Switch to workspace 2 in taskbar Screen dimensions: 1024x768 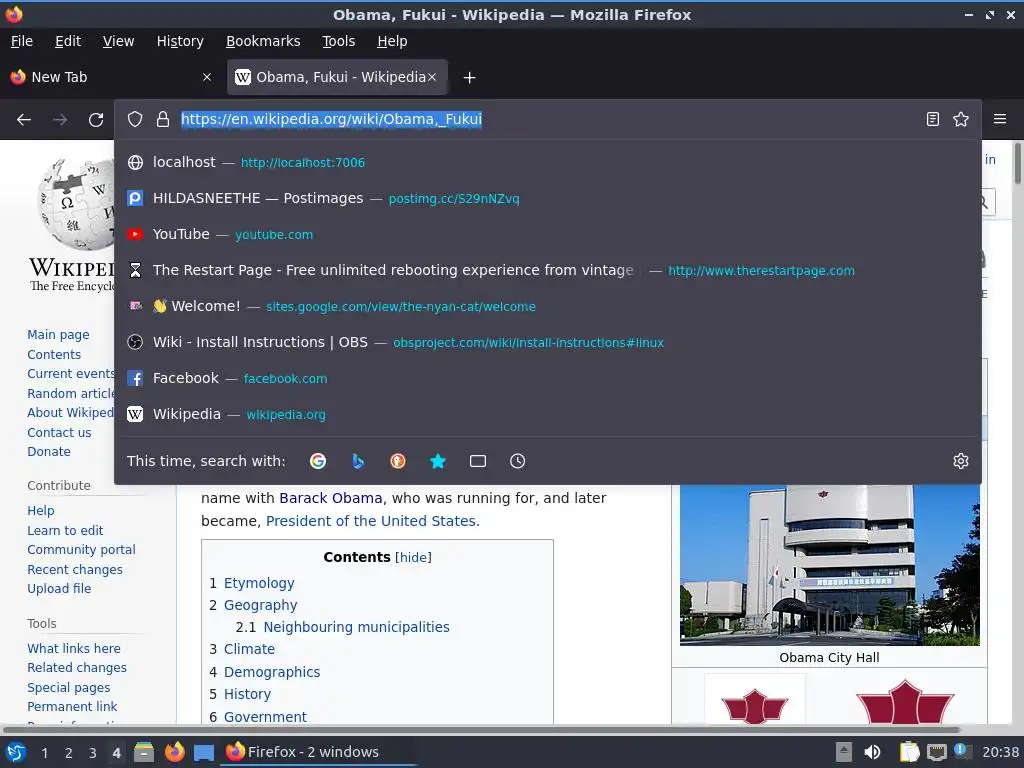point(69,753)
